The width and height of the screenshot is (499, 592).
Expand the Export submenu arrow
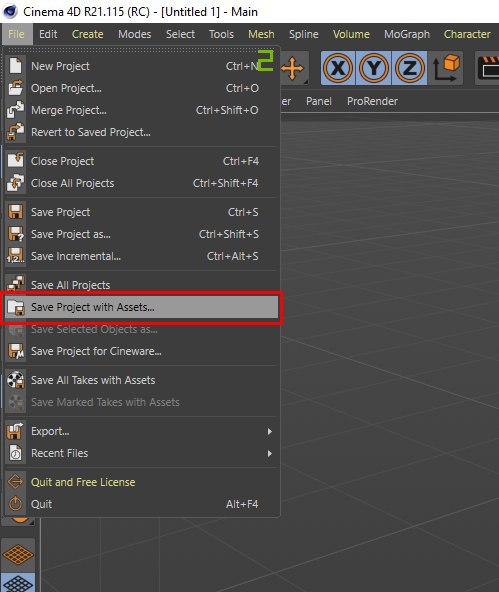click(270, 431)
